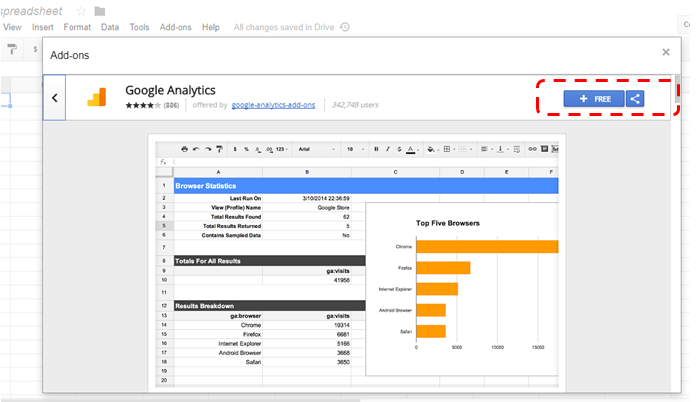Open the Add-ons menu
This screenshot has width=698, height=402.
(175, 27)
